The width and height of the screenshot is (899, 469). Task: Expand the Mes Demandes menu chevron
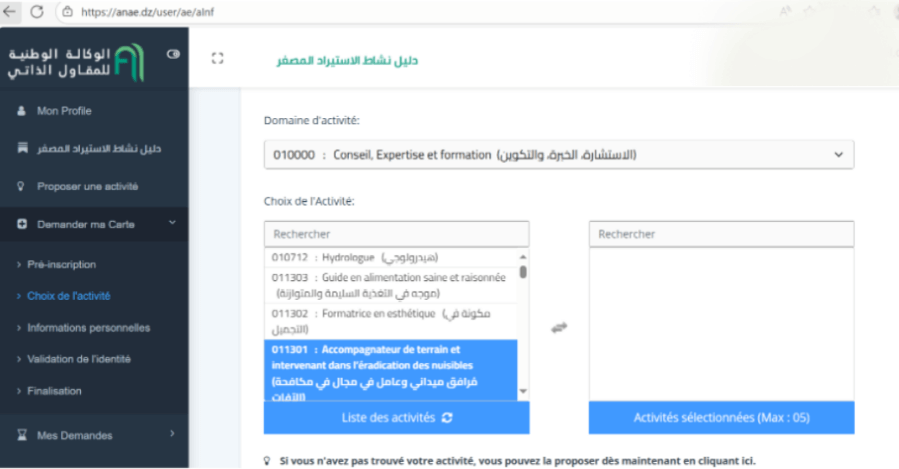tap(172, 434)
